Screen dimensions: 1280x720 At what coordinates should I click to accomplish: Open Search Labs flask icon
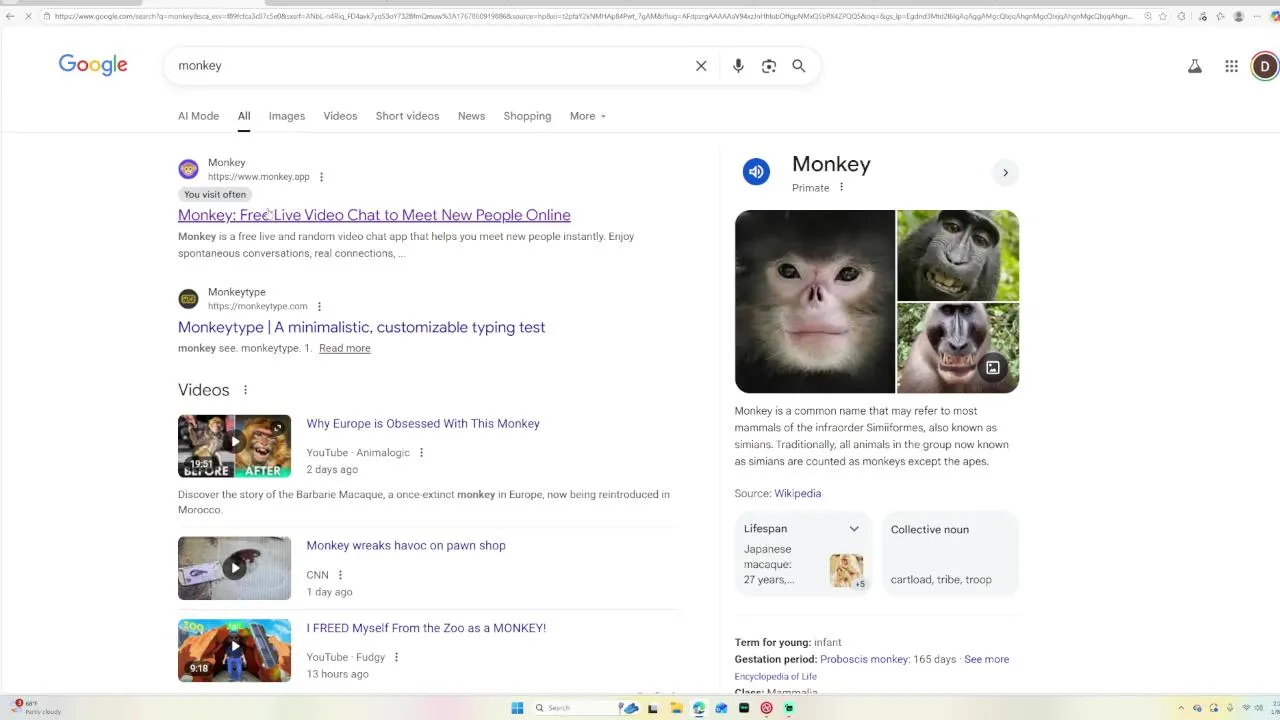point(1194,66)
